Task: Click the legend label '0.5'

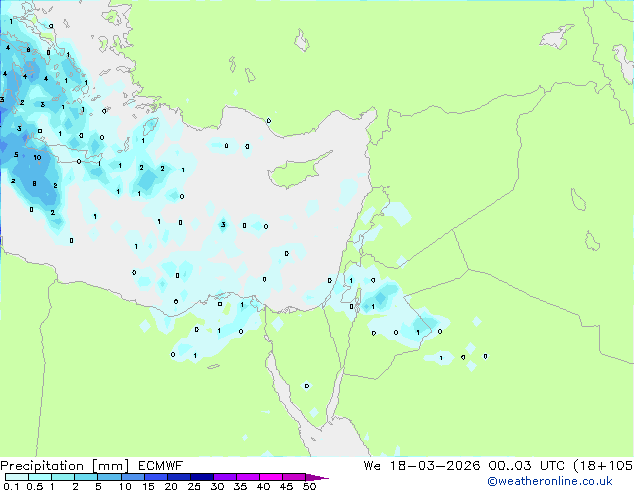Action: click(35, 486)
